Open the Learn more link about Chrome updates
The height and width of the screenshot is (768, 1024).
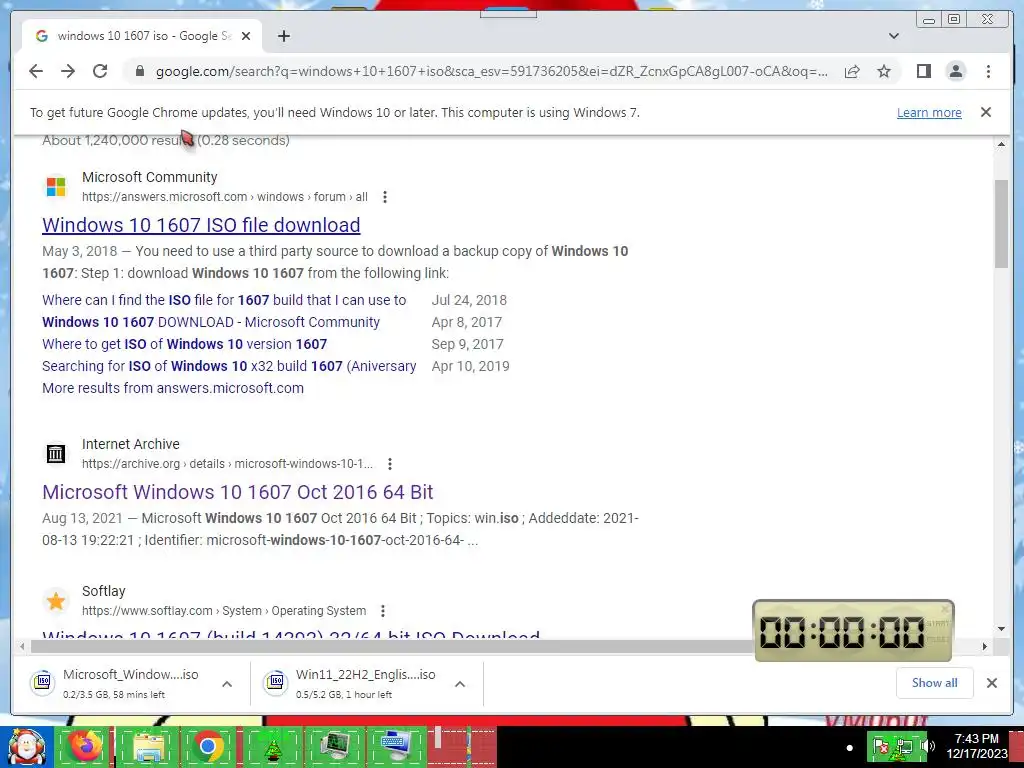coord(929,112)
